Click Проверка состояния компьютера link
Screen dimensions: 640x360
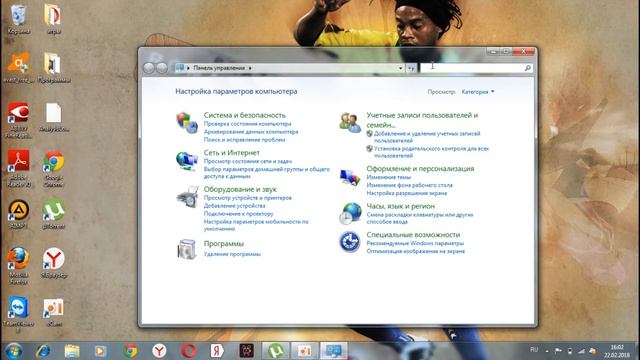click(x=247, y=124)
